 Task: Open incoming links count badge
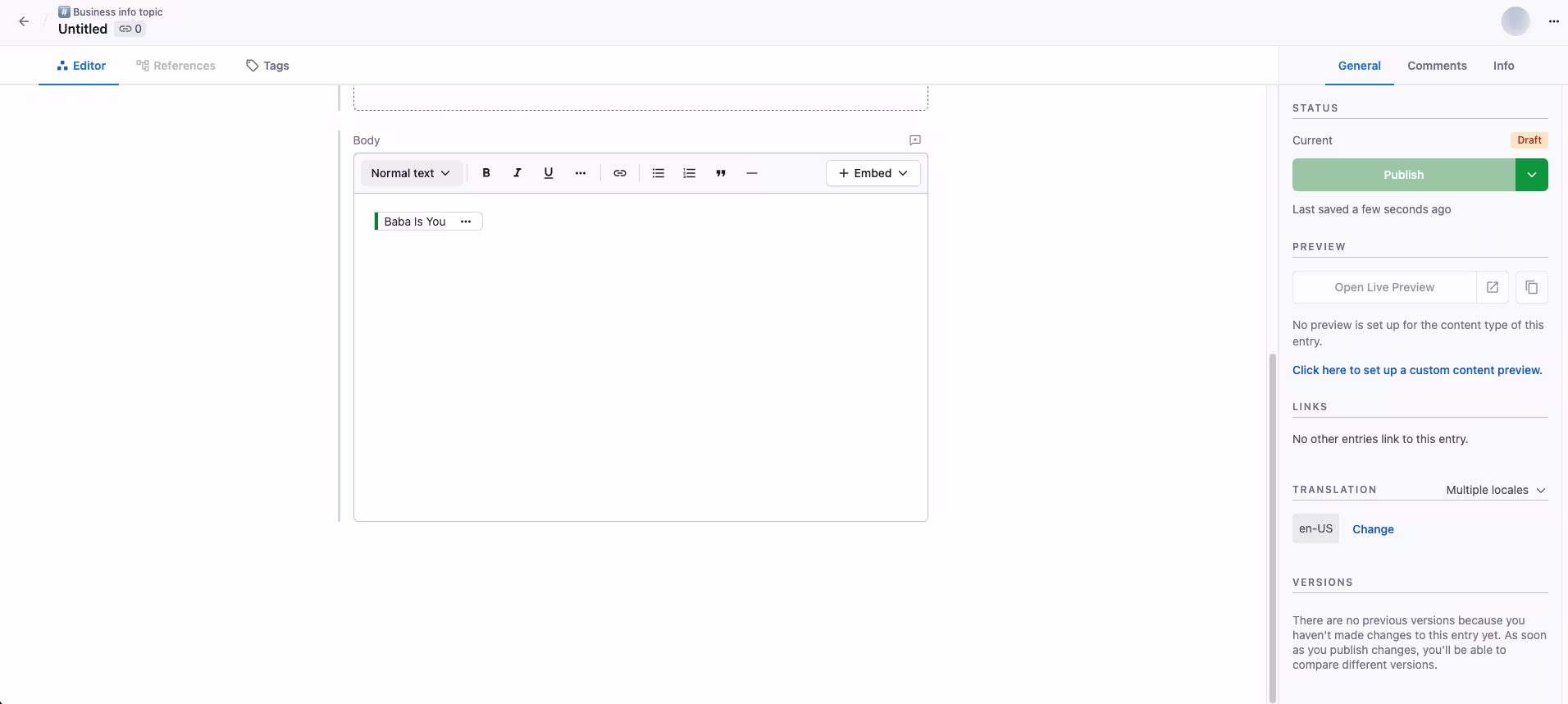click(x=130, y=29)
